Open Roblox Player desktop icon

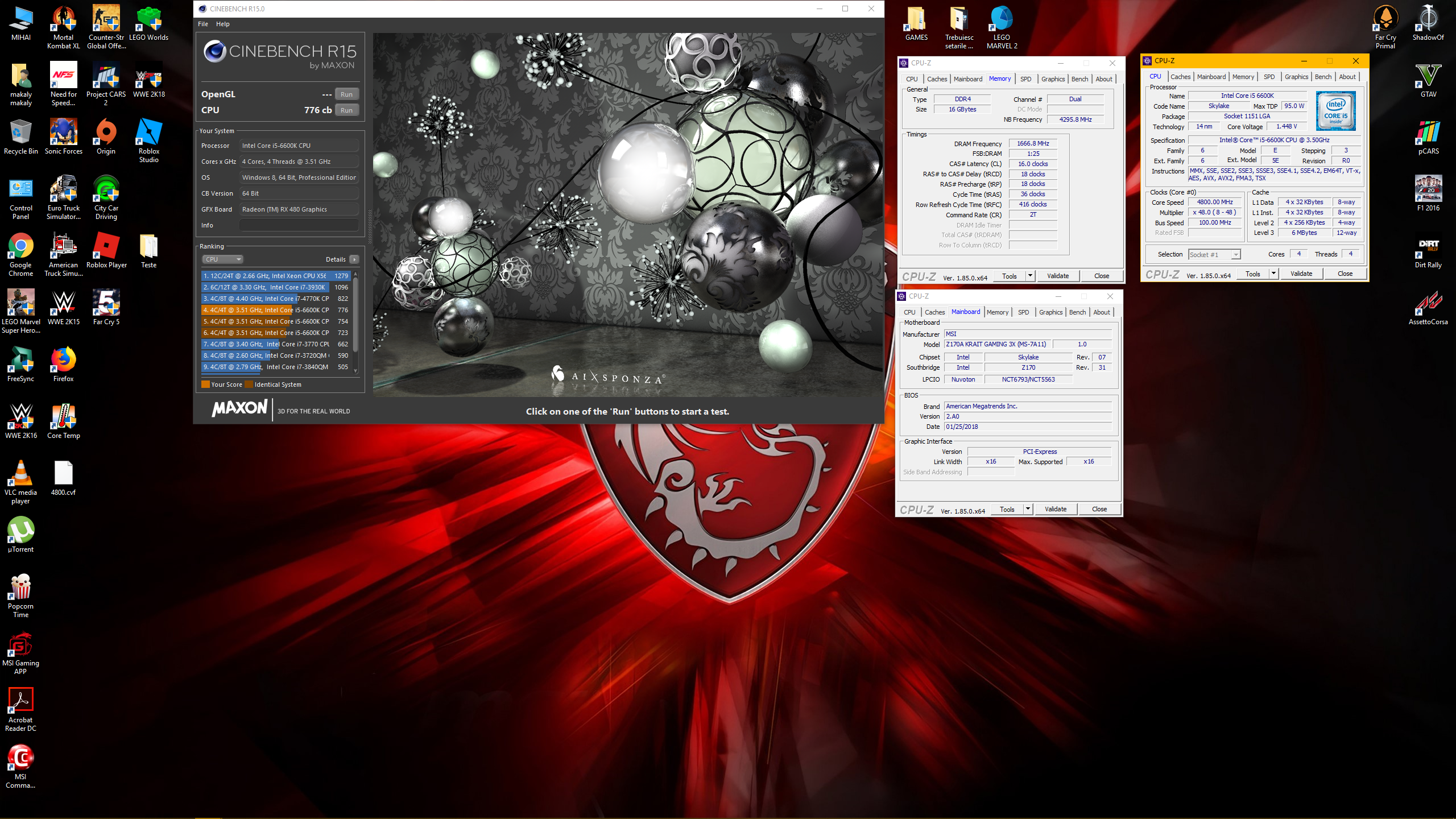pos(106,250)
